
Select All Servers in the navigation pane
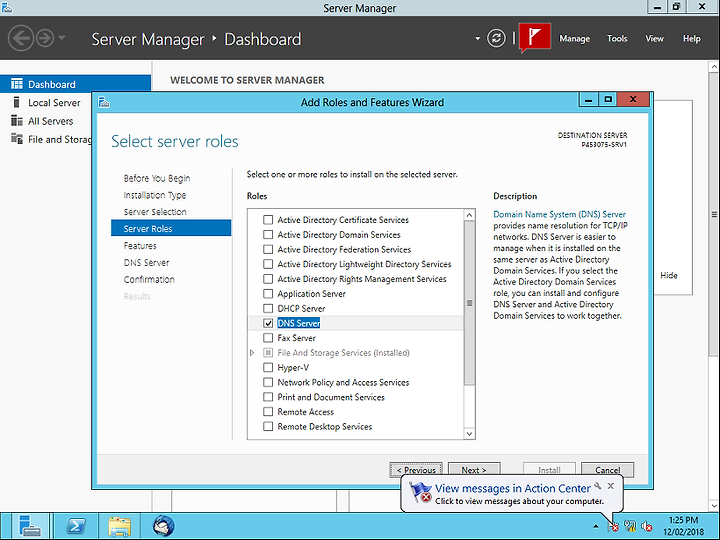coord(51,121)
